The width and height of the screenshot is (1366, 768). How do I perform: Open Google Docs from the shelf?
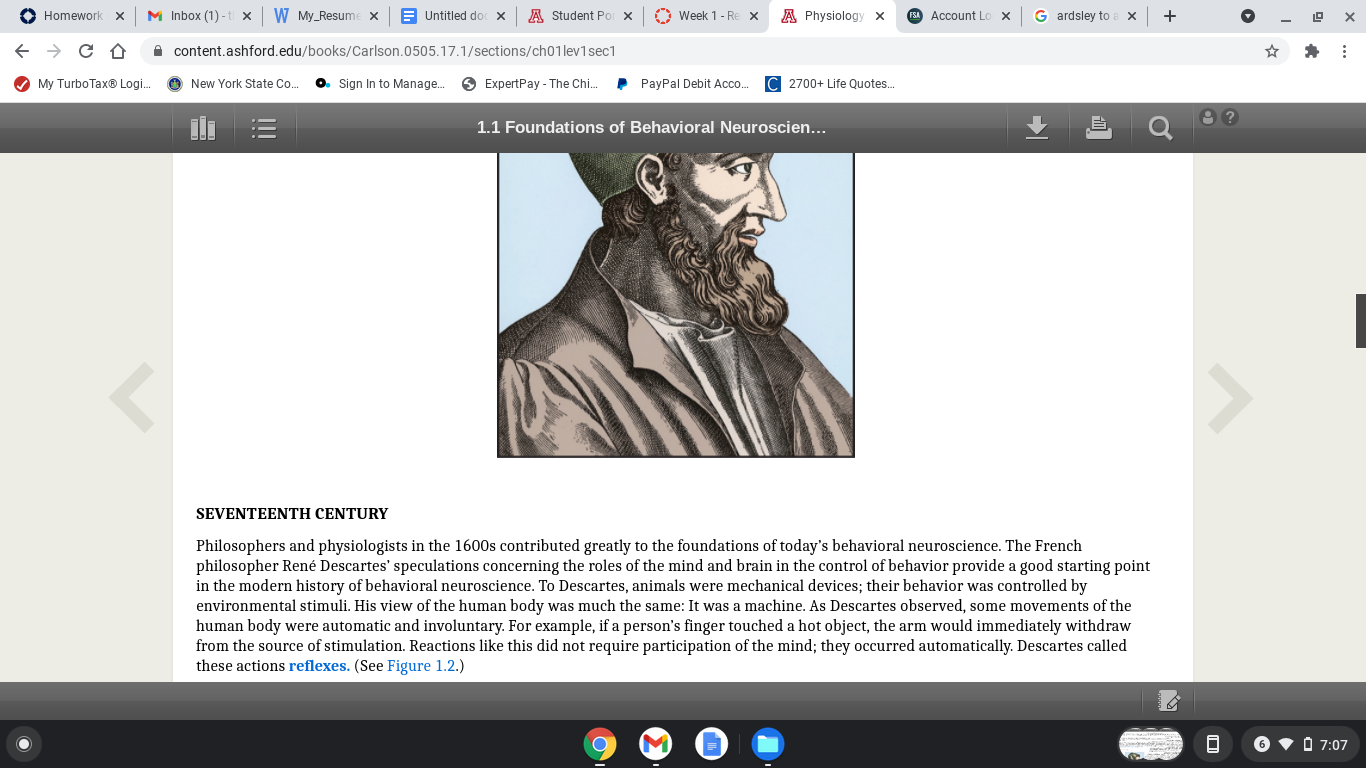point(712,744)
